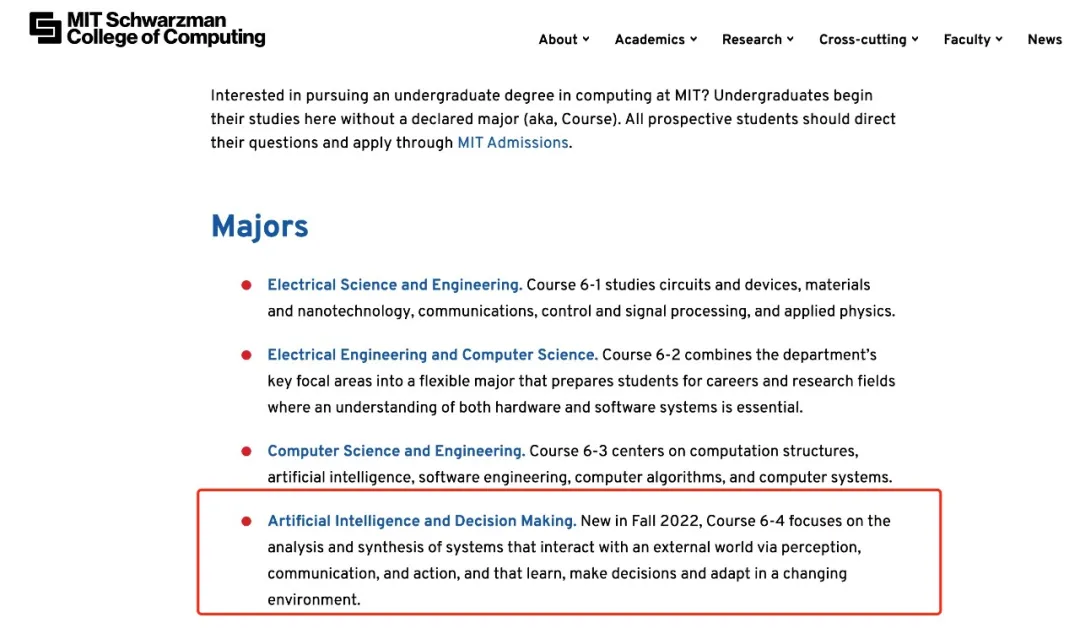Image resolution: width=1080 pixels, height=628 pixels.
Task: Click the MIT Schwarzman College of Computing logo icon
Action: (45, 28)
